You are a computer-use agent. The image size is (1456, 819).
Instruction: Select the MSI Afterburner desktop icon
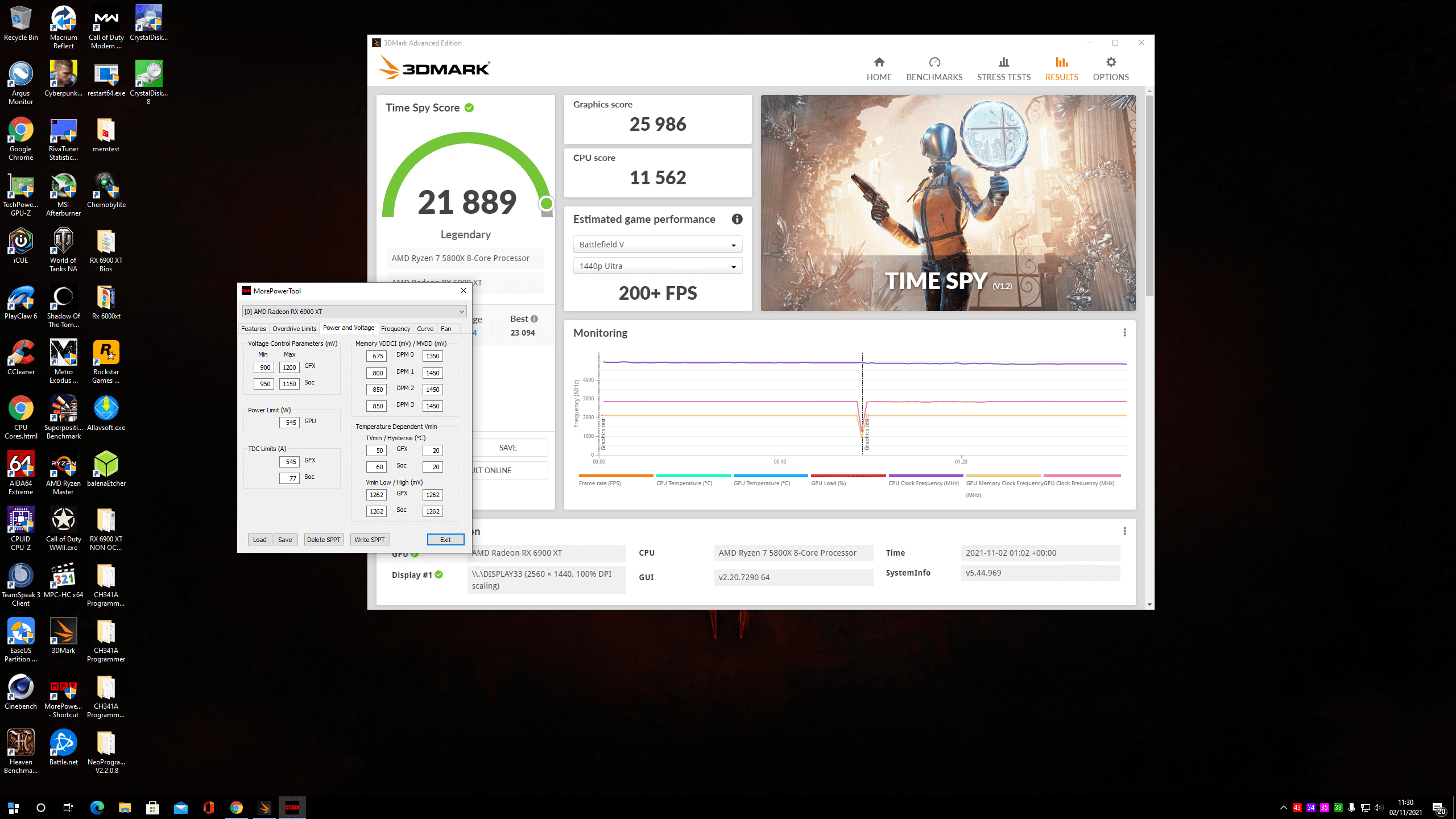63,195
